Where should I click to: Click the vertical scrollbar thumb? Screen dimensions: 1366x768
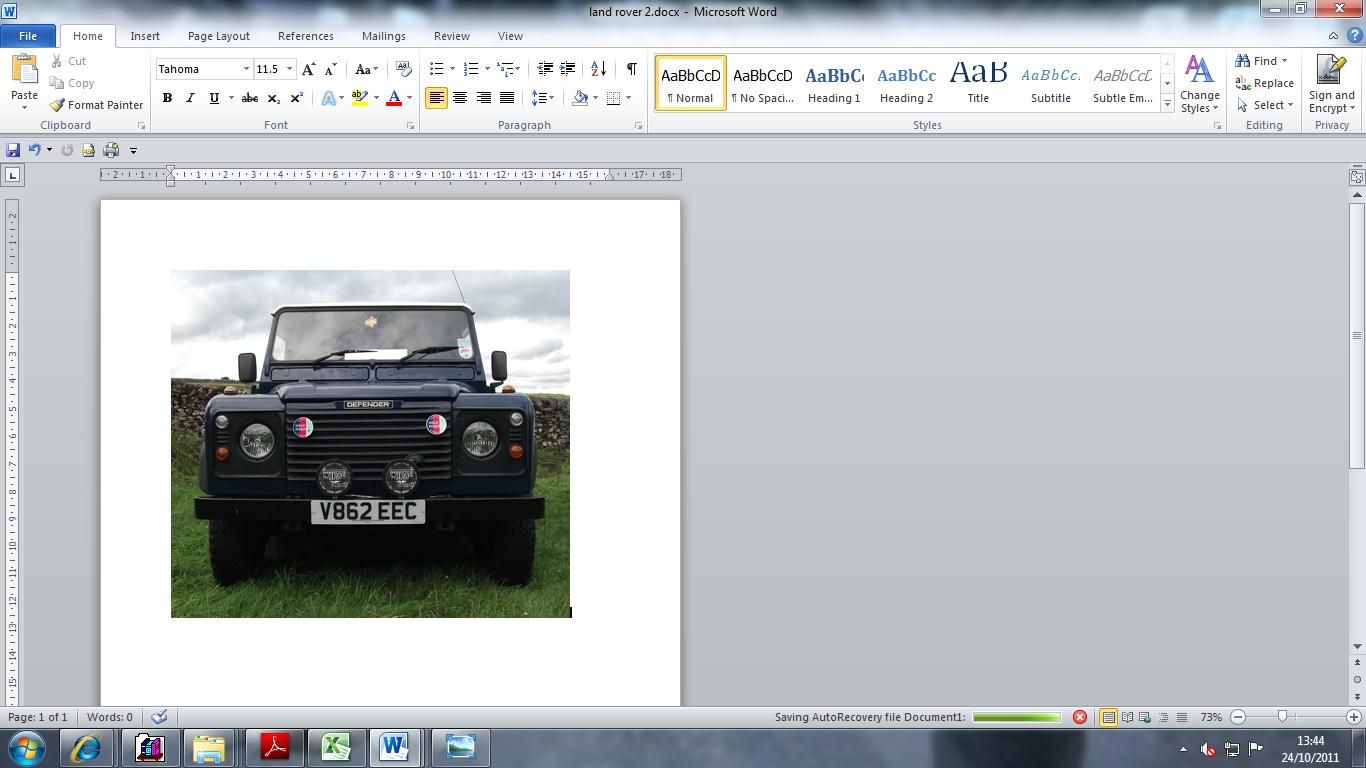tap(1357, 335)
